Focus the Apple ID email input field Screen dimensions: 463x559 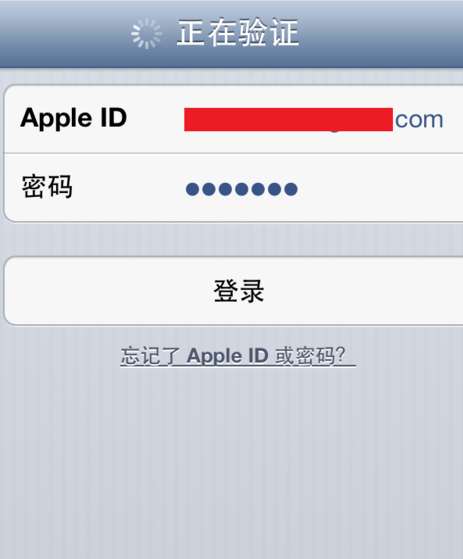coord(314,119)
